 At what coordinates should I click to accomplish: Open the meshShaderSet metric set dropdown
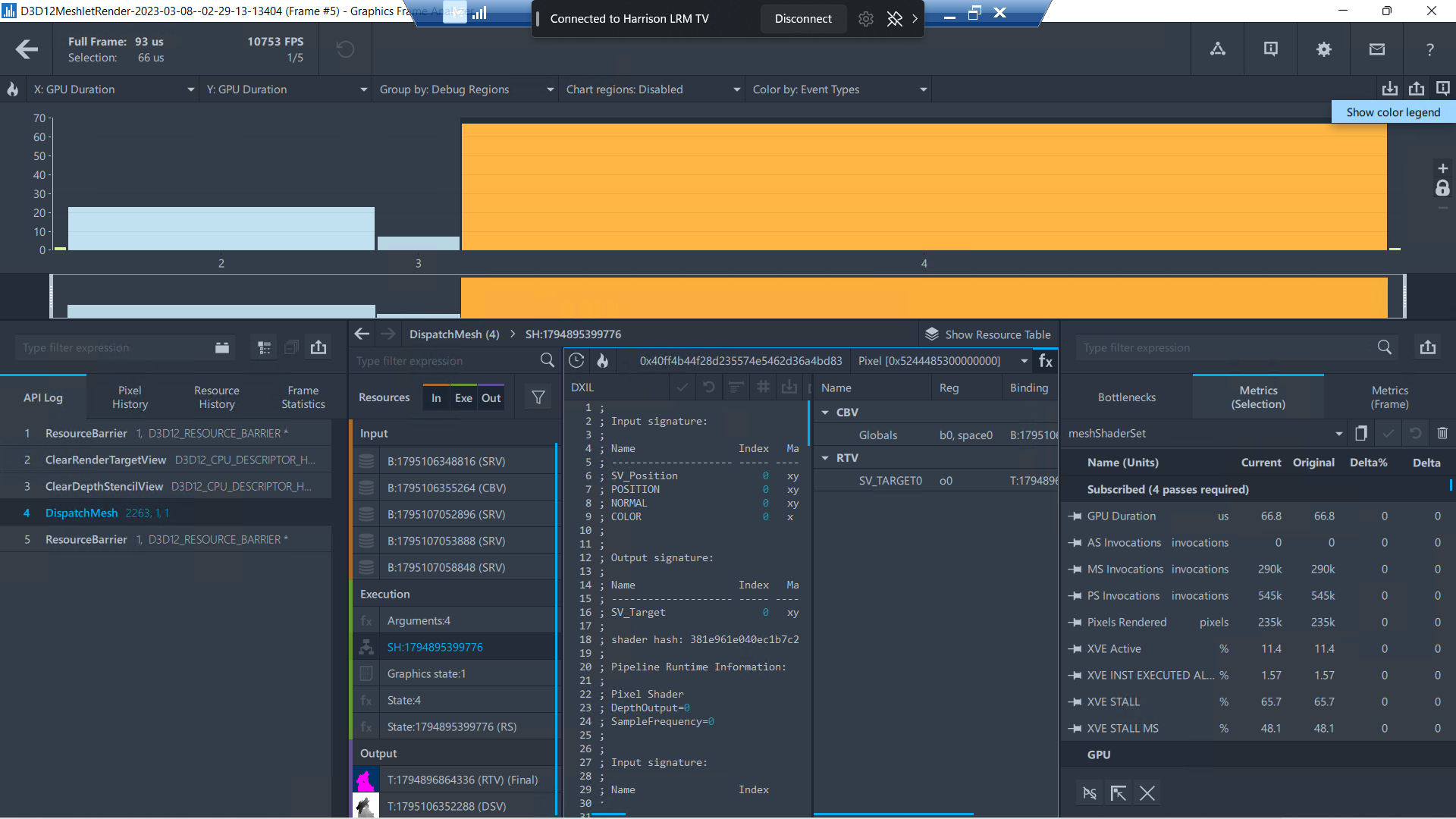click(x=1205, y=433)
